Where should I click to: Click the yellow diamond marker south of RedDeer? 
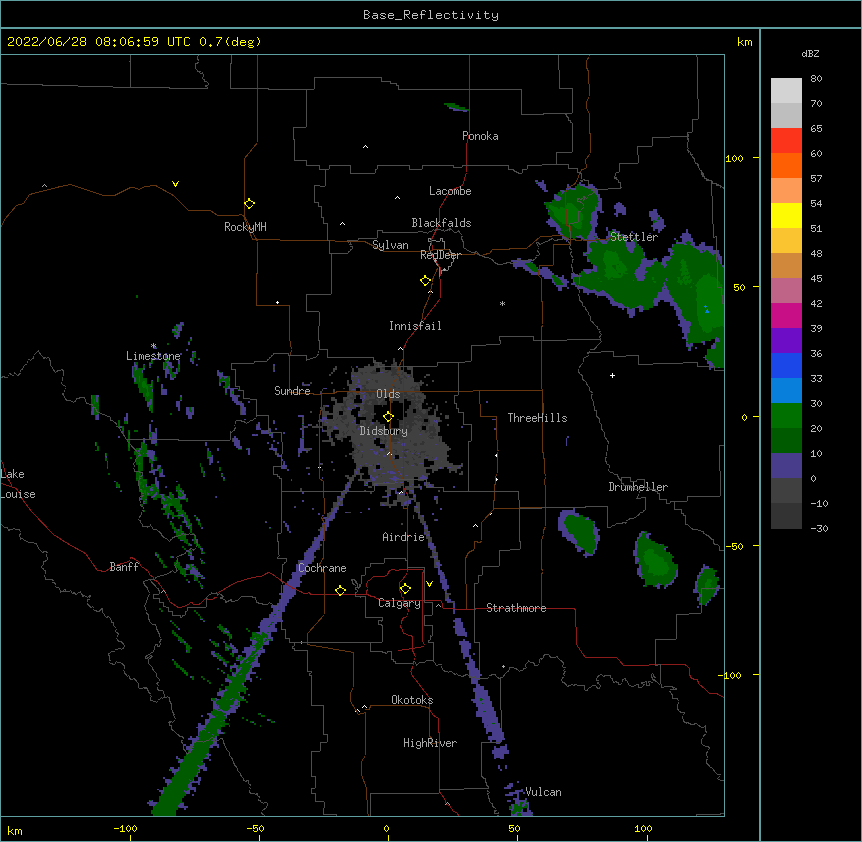coord(426,281)
